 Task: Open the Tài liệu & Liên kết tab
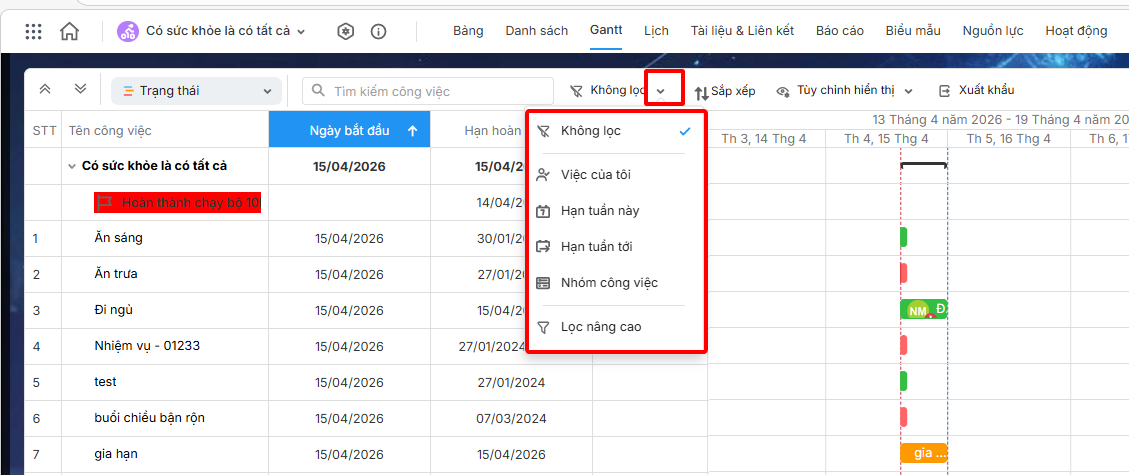click(x=742, y=31)
